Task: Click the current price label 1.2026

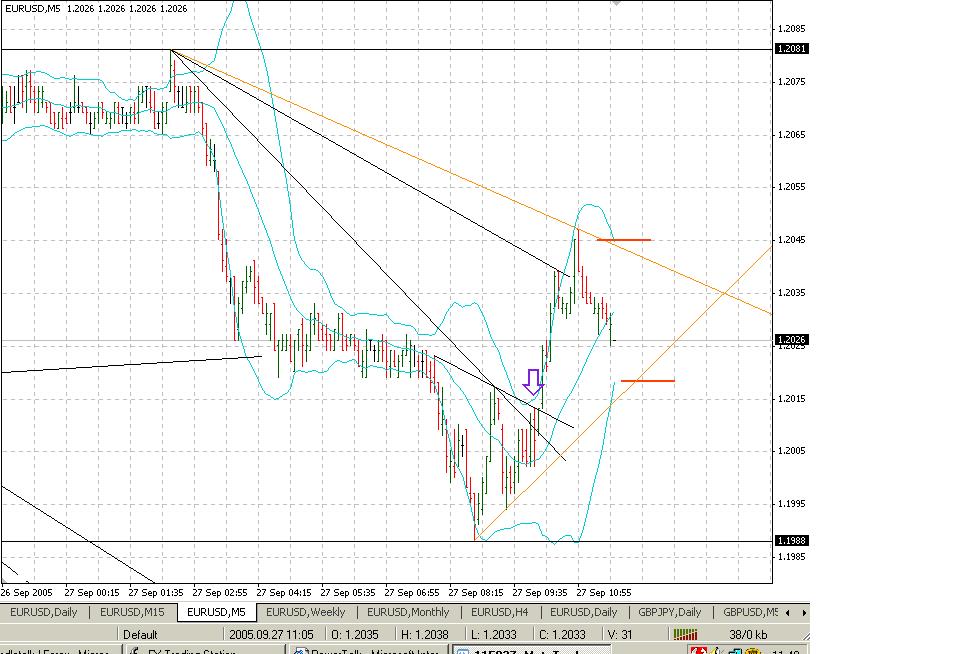Action: [792, 340]
